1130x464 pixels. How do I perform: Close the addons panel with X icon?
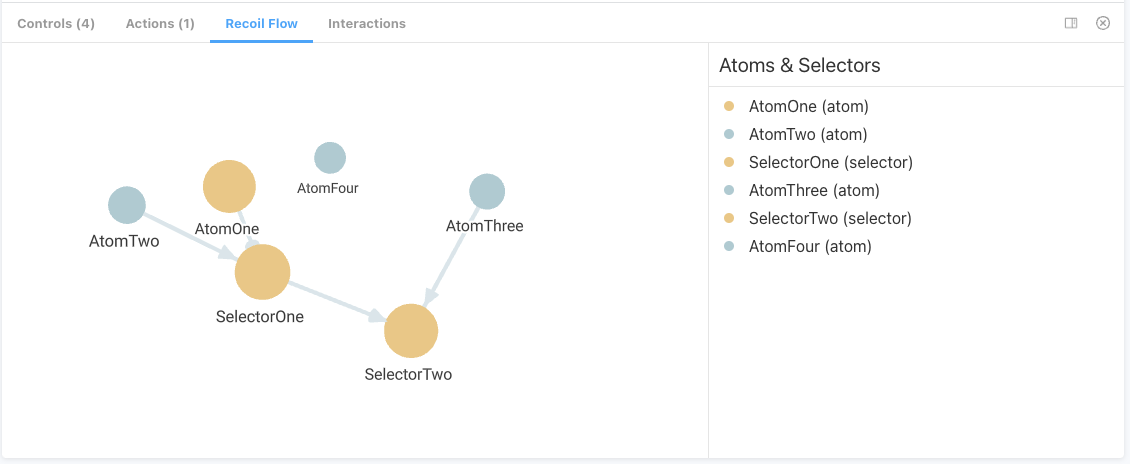(x=1103, y=23)
